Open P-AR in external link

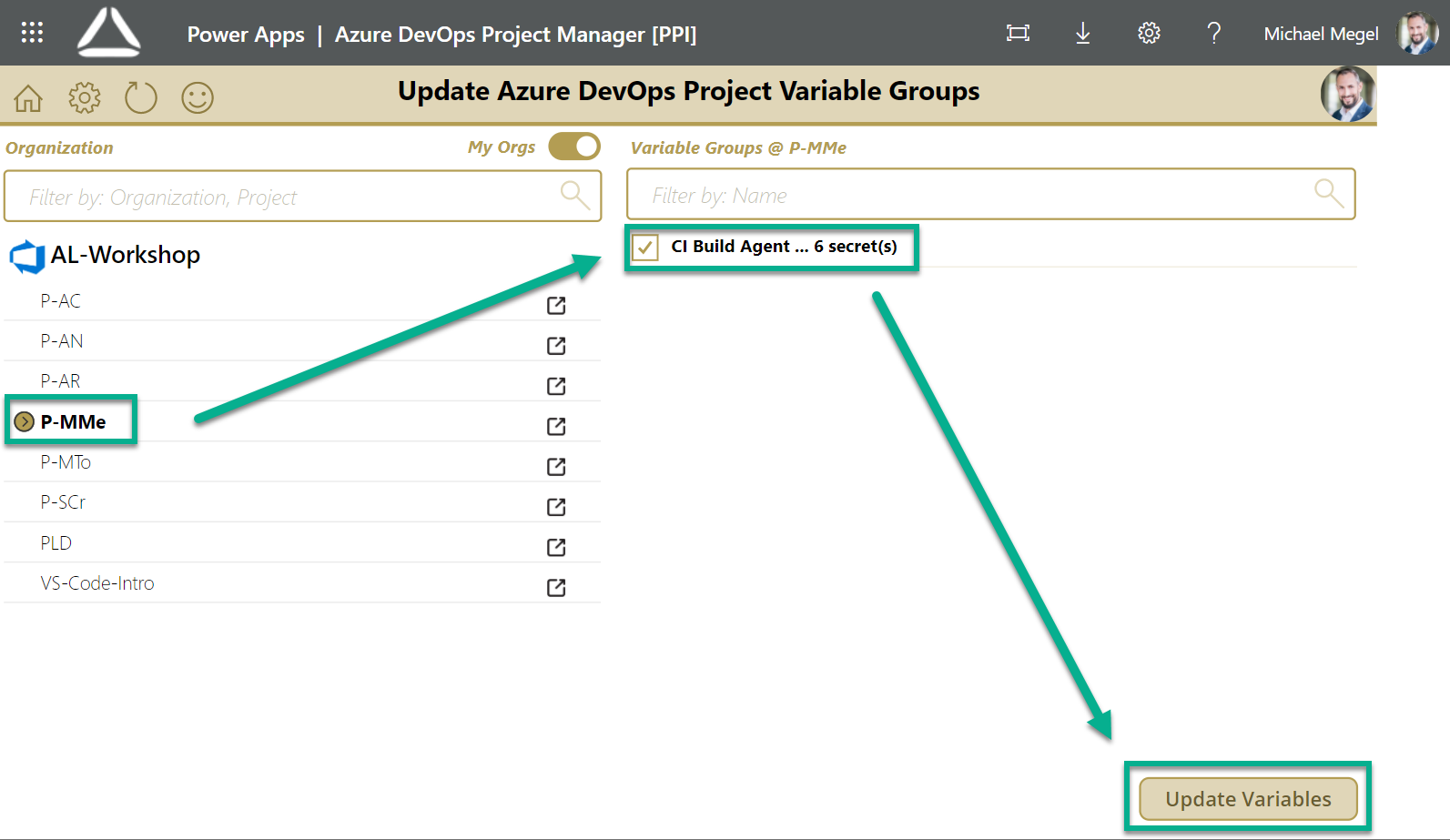pos(556,386)
